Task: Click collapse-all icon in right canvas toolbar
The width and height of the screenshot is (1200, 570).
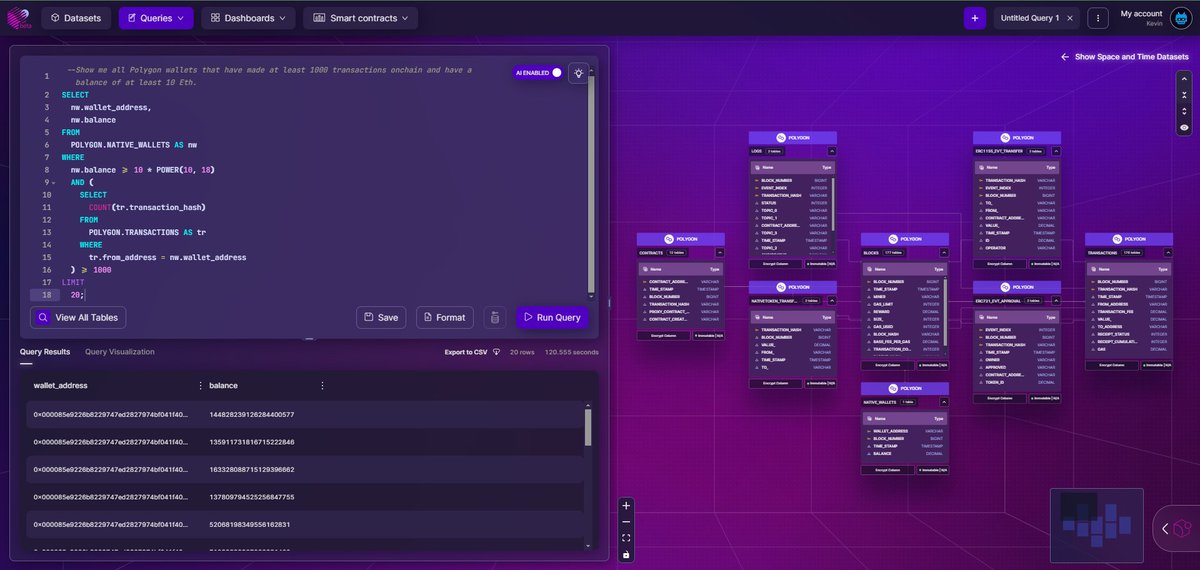Action: point(1184,93)
